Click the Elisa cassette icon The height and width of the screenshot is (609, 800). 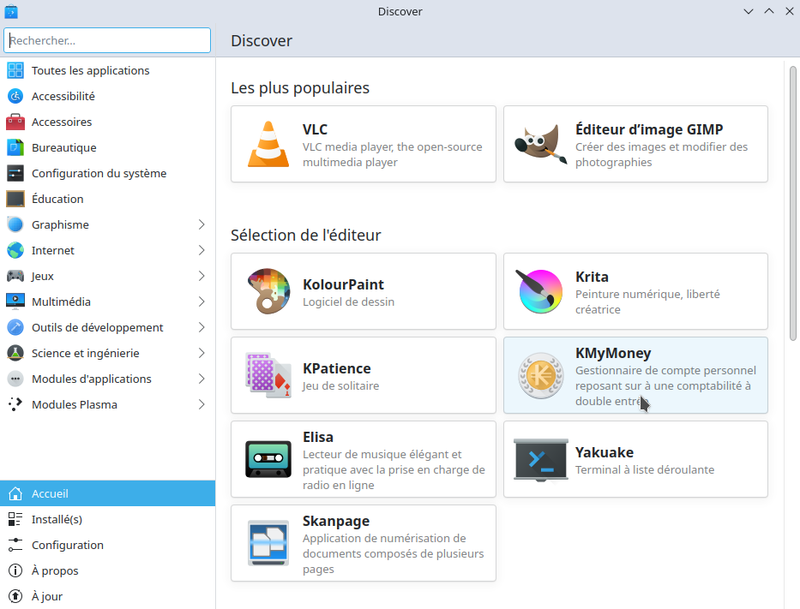click(268, 459)
